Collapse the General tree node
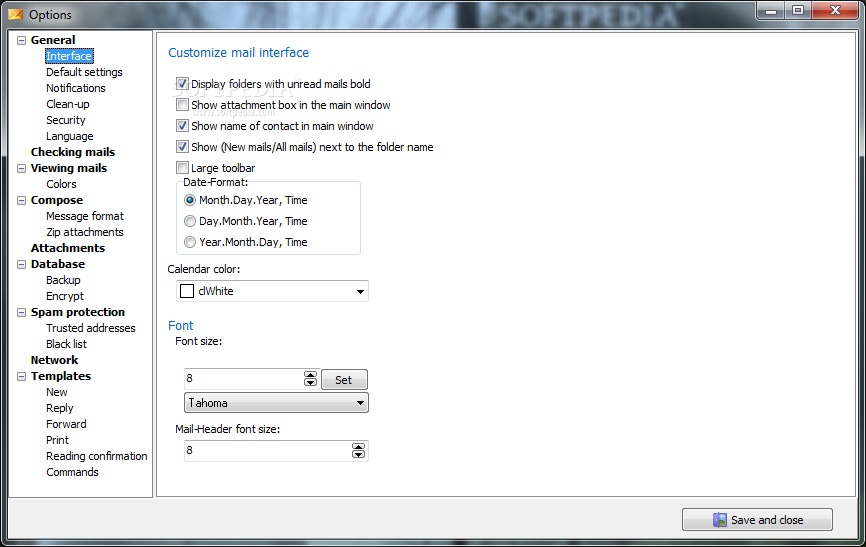Screen dimensions: 866x547 pos(22,40)
